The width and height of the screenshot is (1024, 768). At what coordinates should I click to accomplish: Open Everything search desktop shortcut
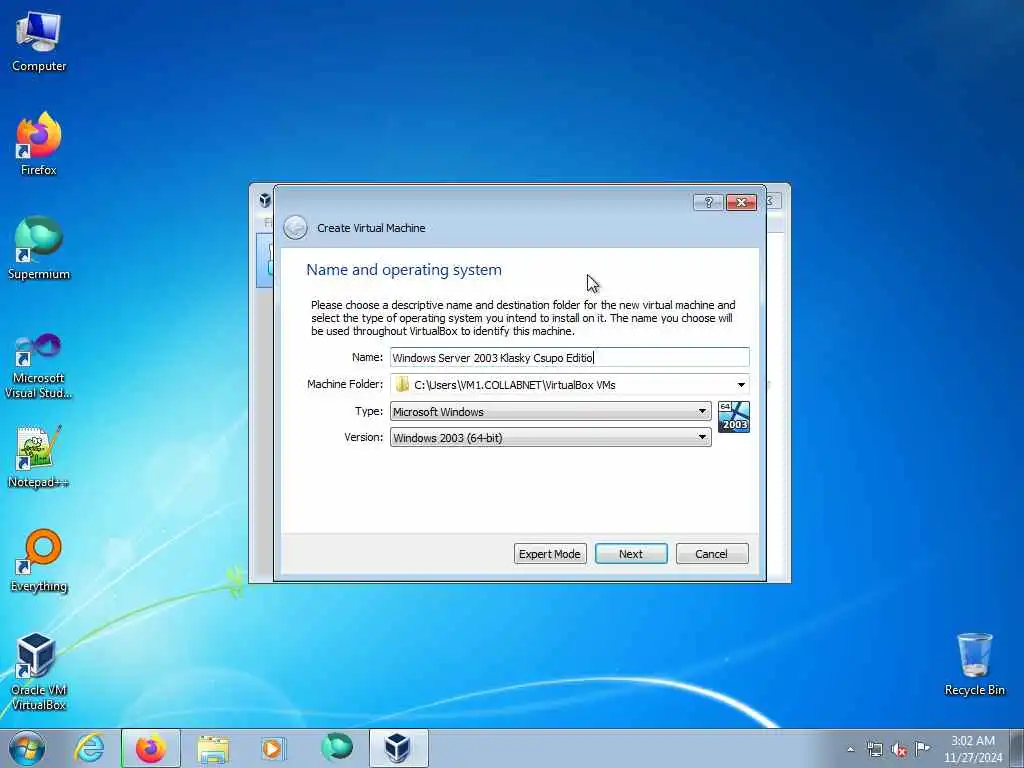tap(39, 560)
